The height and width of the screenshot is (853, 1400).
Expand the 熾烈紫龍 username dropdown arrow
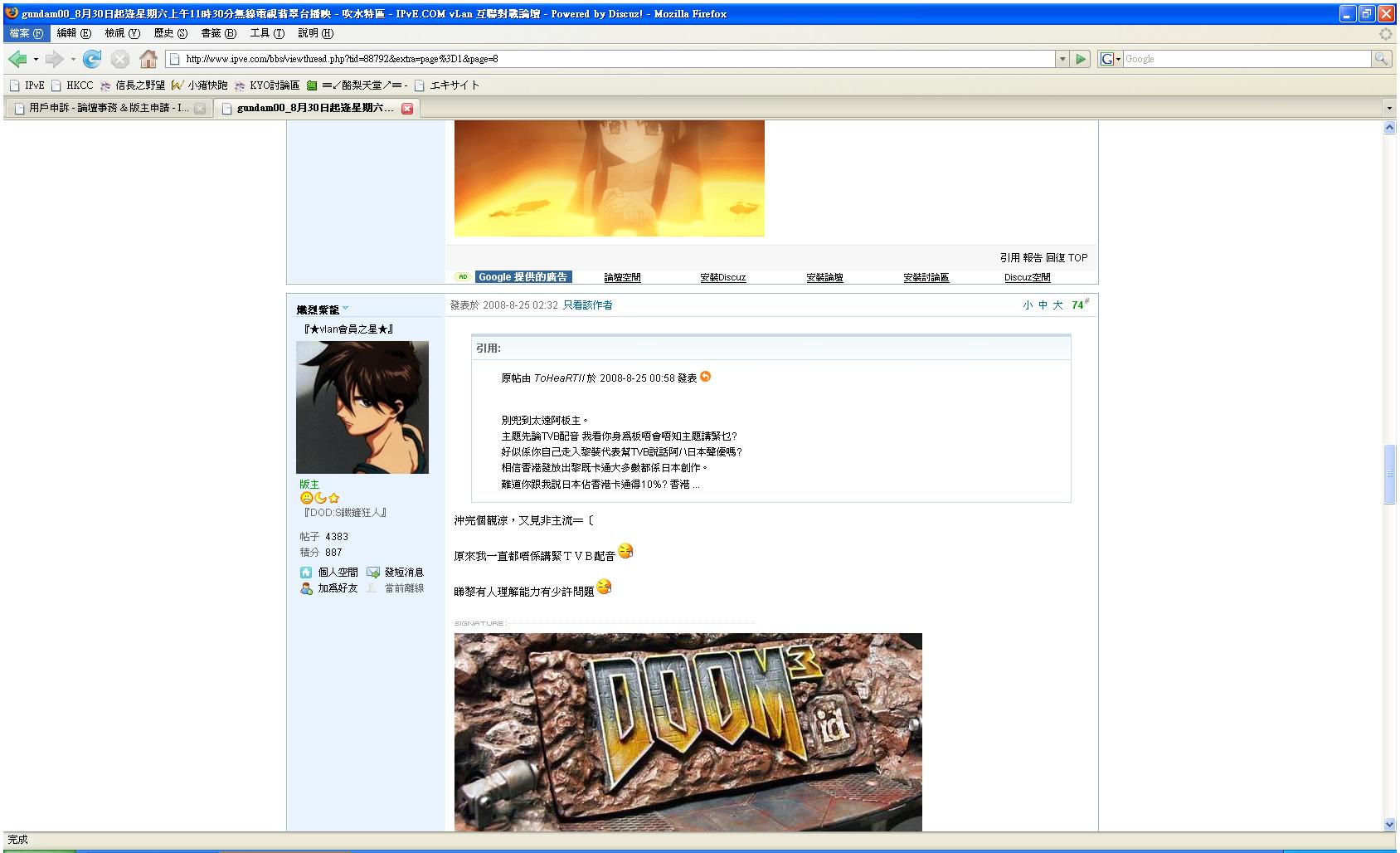pyautogui.click(x=346, y=310)
